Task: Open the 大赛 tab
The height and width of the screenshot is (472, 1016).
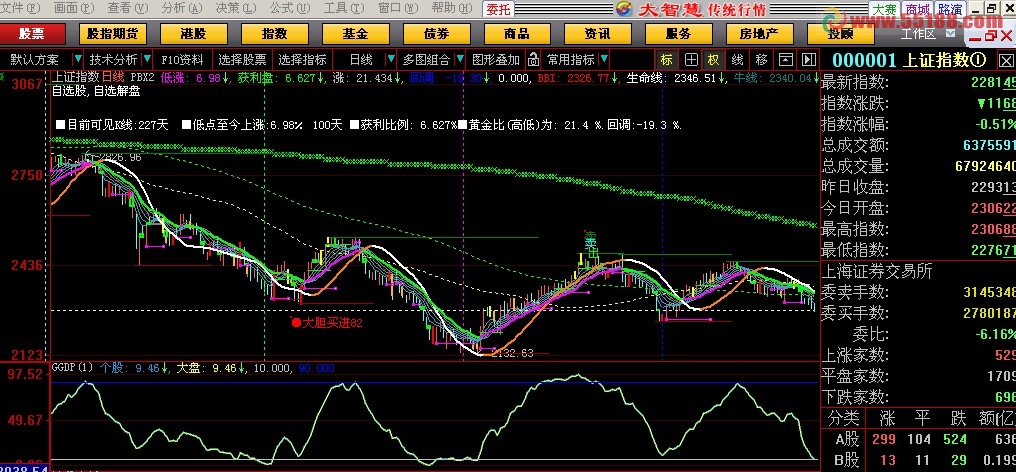Action: (x=884, y=10)
